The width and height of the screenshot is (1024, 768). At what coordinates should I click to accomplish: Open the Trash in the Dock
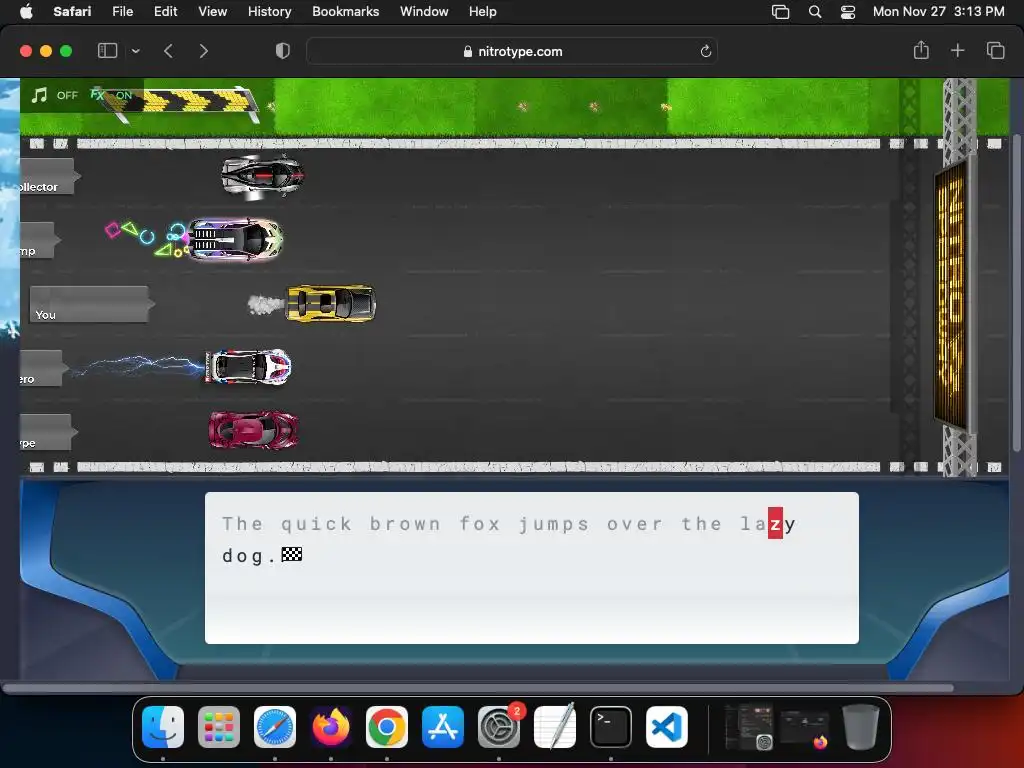point(861,727)
